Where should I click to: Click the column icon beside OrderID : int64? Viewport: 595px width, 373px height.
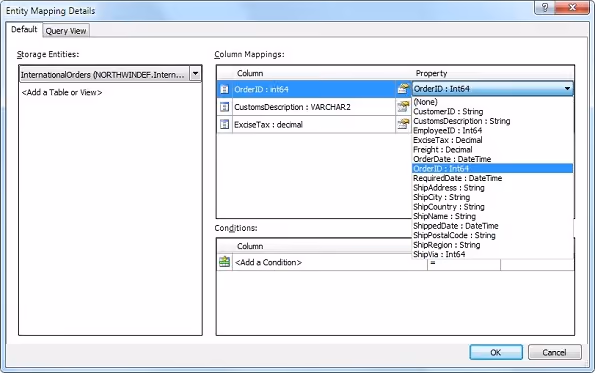224,90
